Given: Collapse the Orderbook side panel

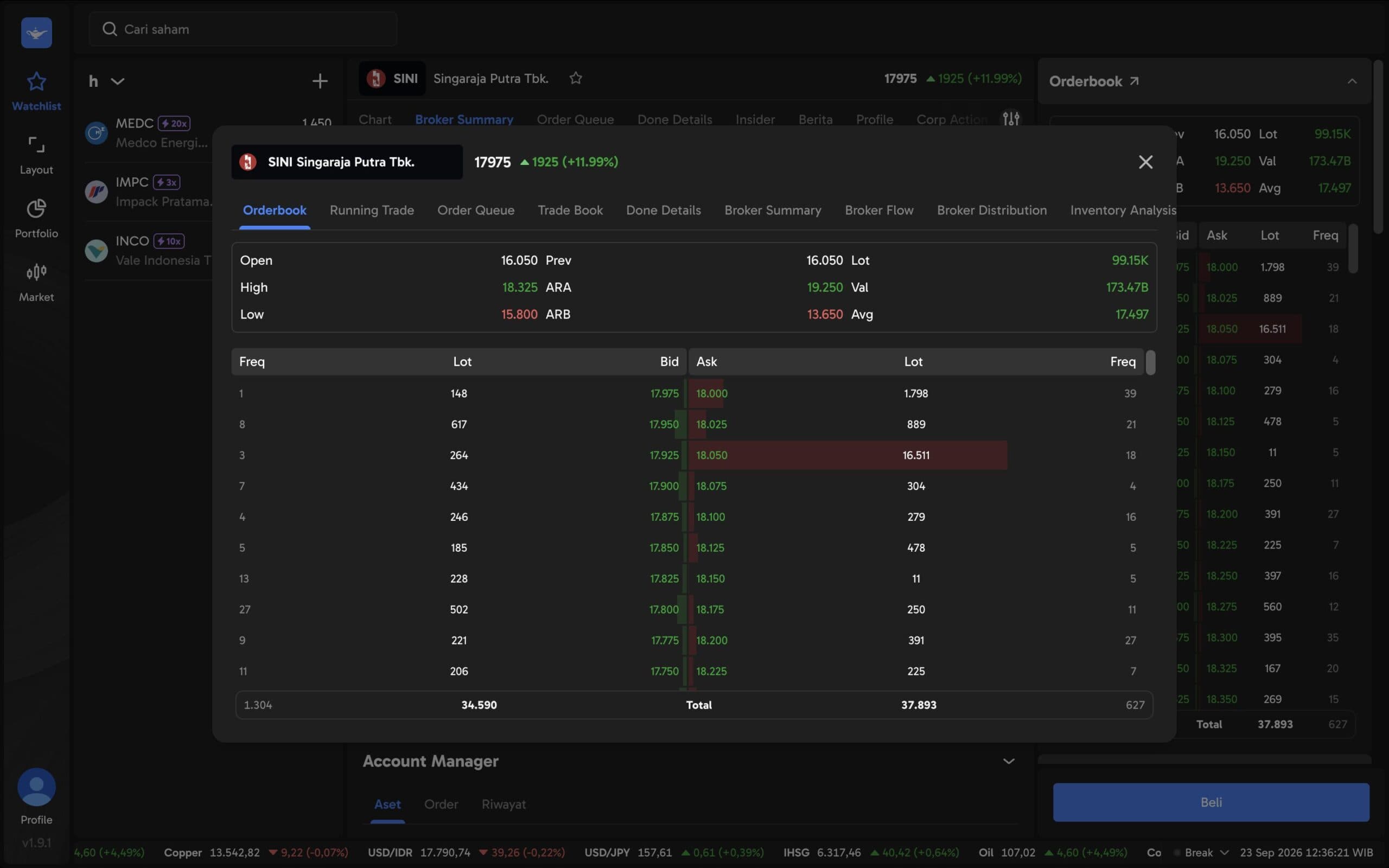Looking at the screenshot, I should pyautogui.click(x=1352, y=81).
